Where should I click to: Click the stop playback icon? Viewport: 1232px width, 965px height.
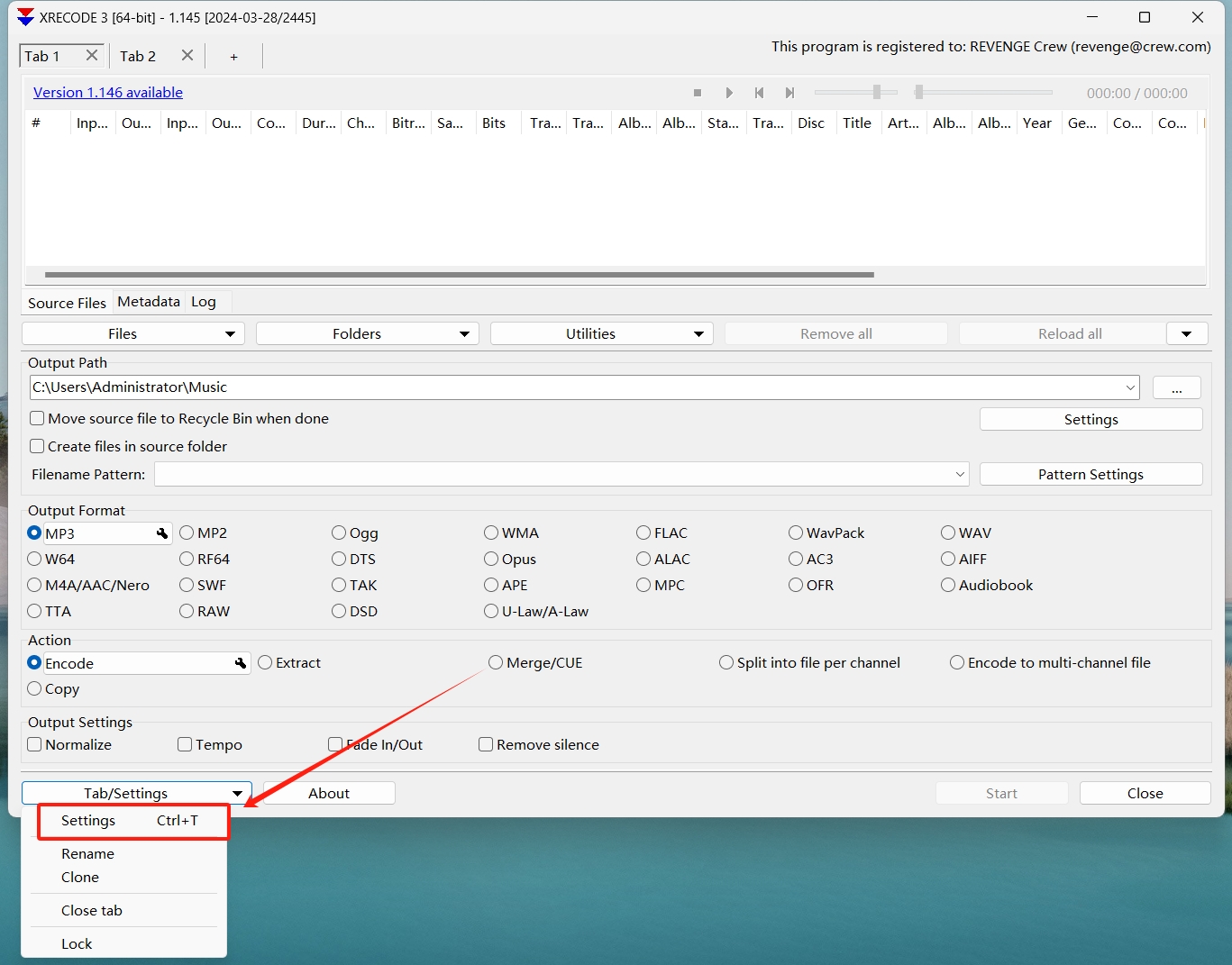coord(698,93)
